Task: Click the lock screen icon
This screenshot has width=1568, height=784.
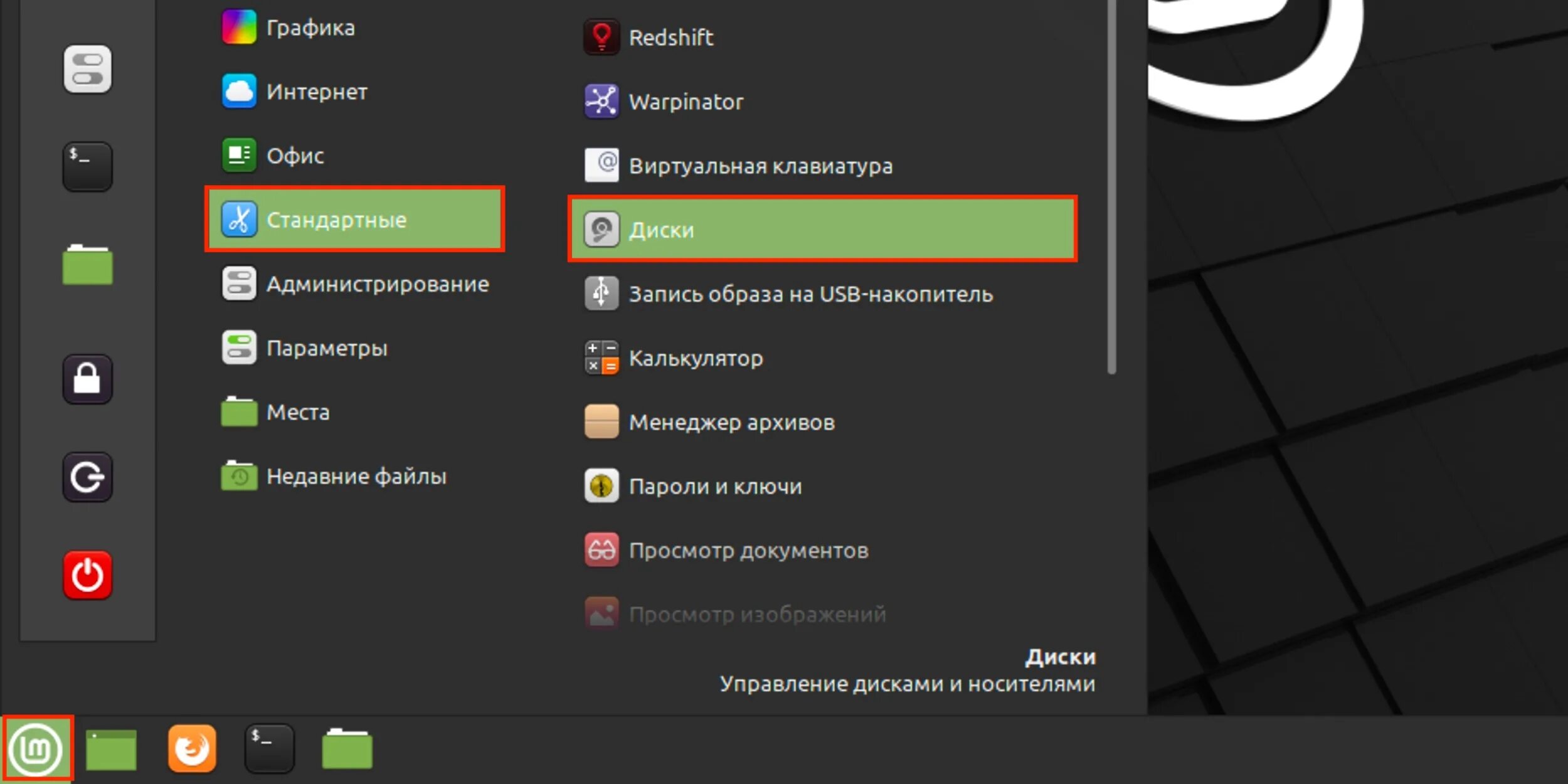Action: (x=87, y=379)
